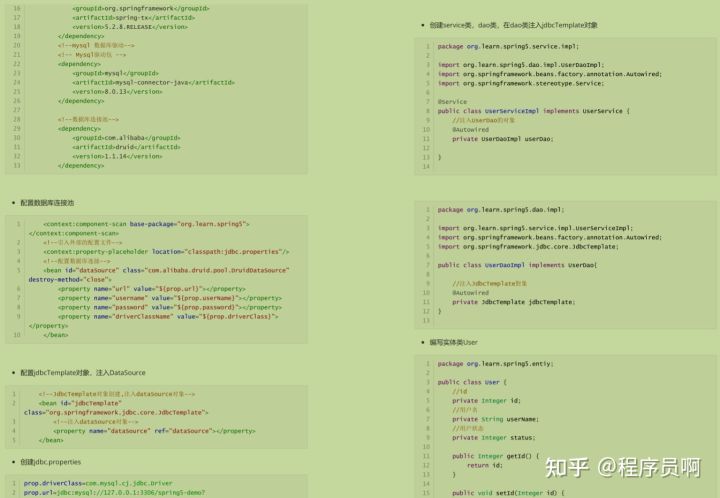
Task: Click the line "public void setId(Integer id) {"
Action: (x=508, y=493)
